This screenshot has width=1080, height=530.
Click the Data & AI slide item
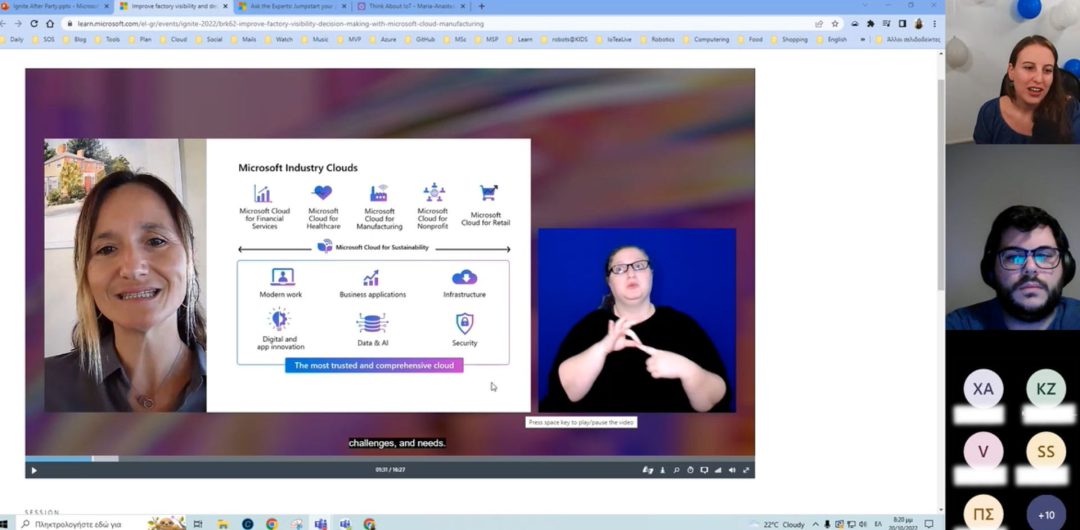point(373,330)
